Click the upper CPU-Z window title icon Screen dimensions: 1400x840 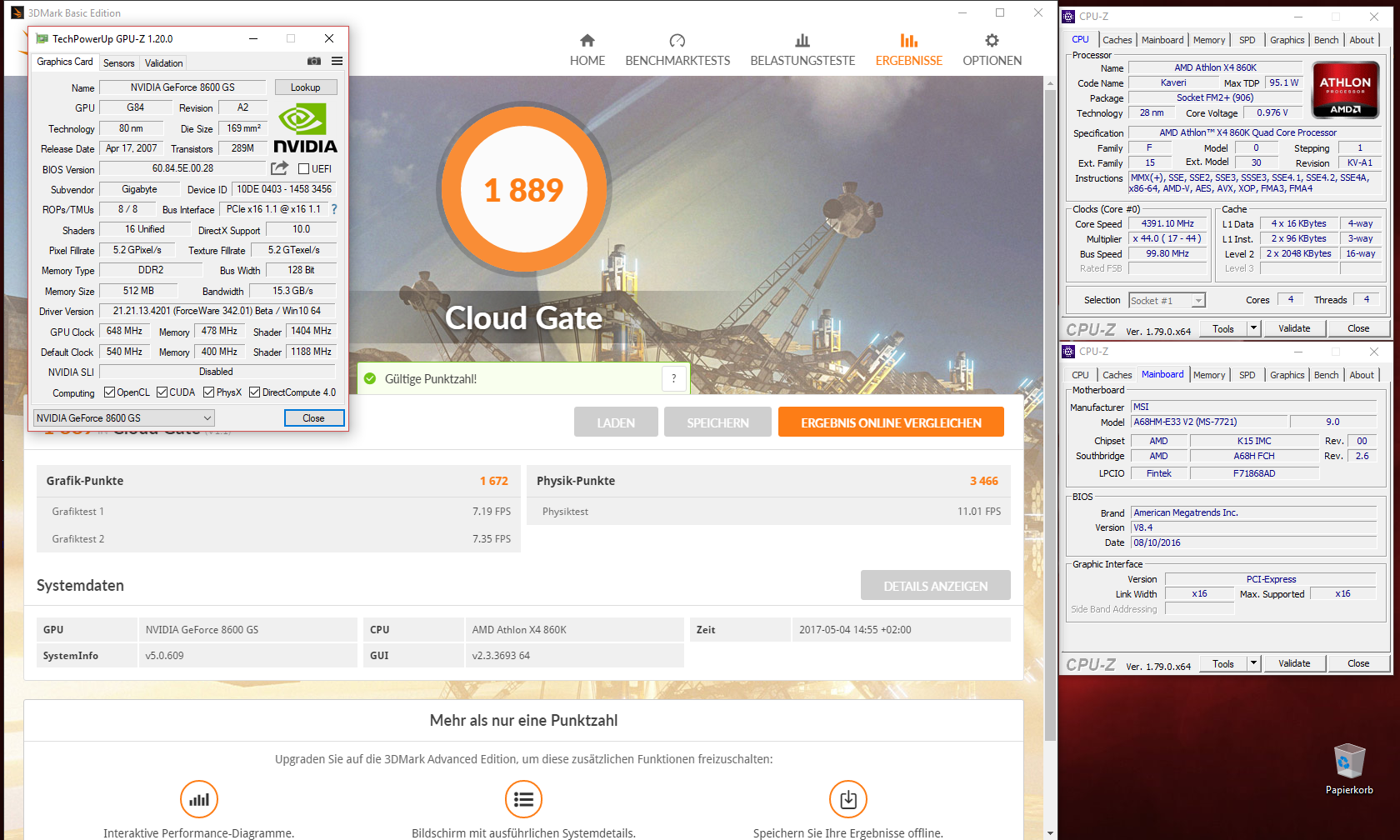pos(1068,16)
